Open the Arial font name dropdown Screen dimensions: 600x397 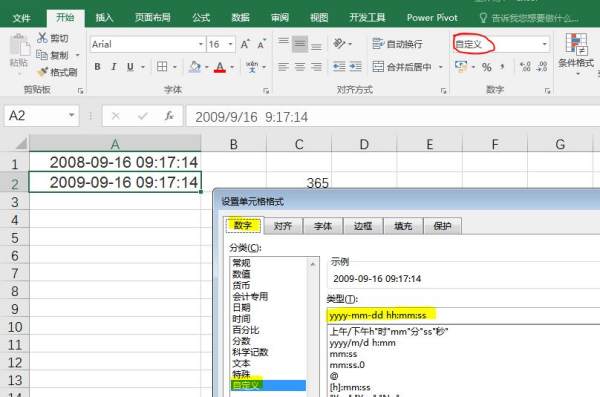coord(201,44)
